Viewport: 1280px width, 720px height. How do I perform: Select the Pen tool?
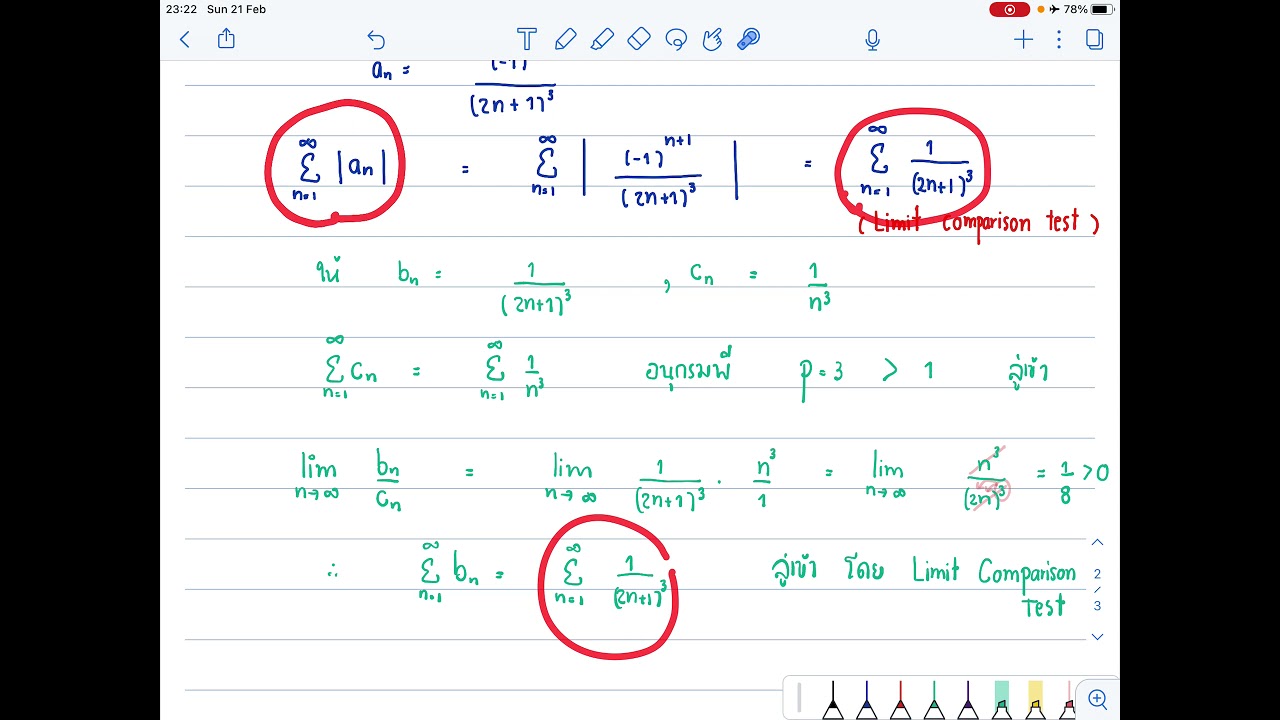pos(565,39)
